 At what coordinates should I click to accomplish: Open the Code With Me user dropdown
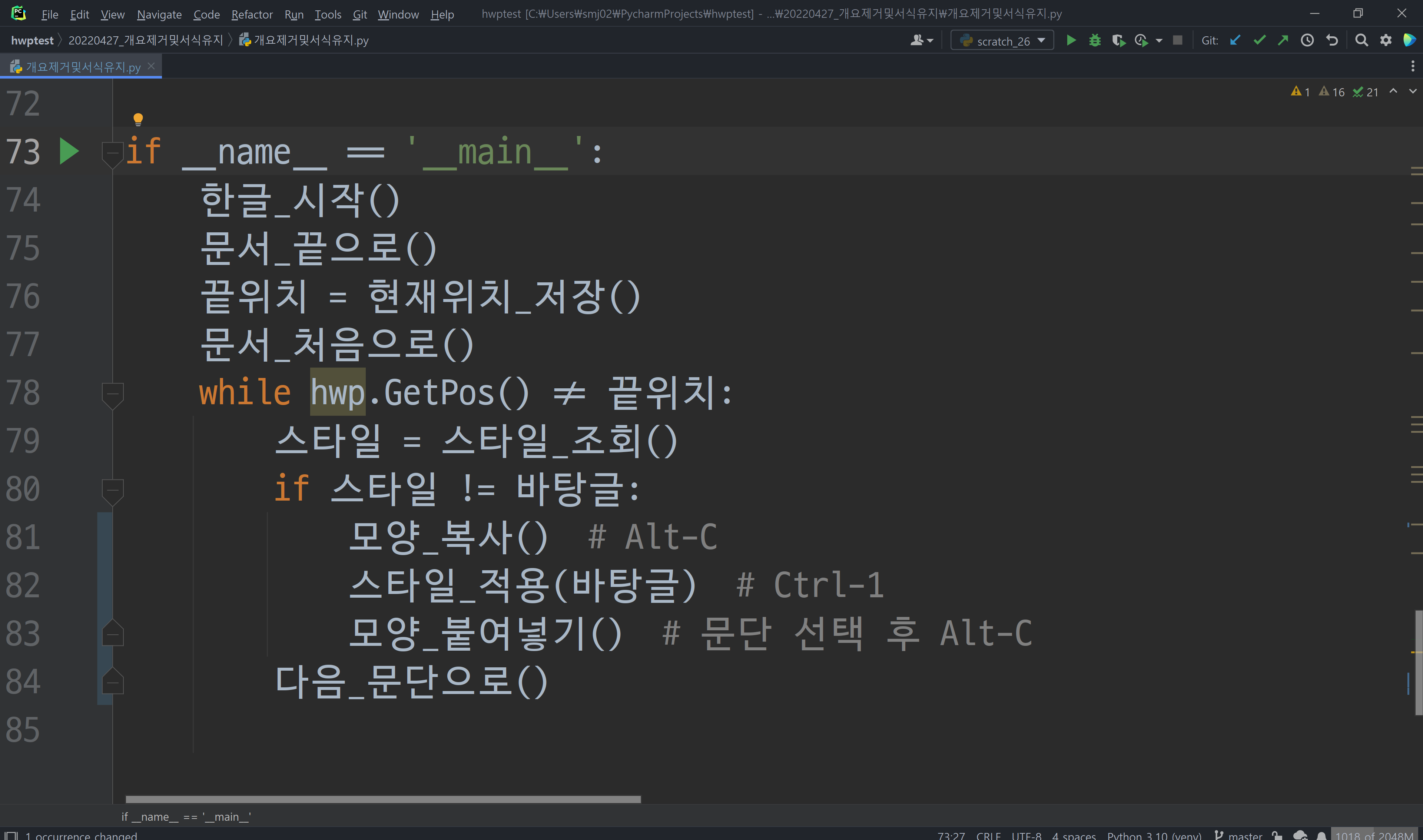(x=921, y=40)
